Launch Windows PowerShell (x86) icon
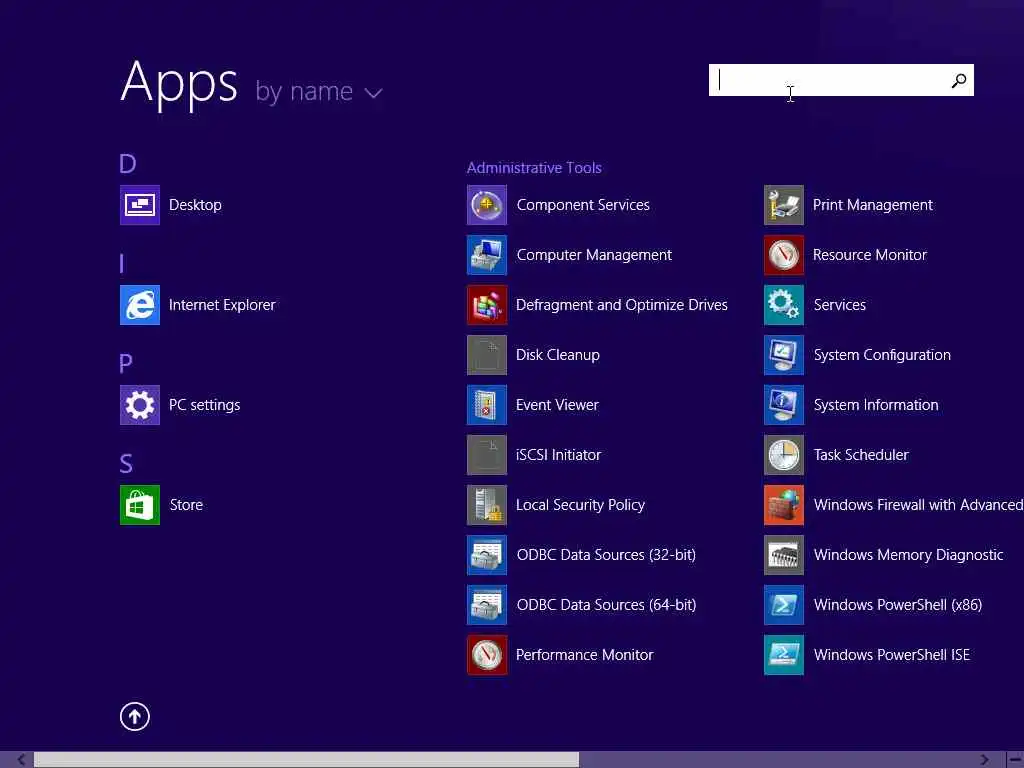This screenshot has width=1024, height=768. coord(784,605)
